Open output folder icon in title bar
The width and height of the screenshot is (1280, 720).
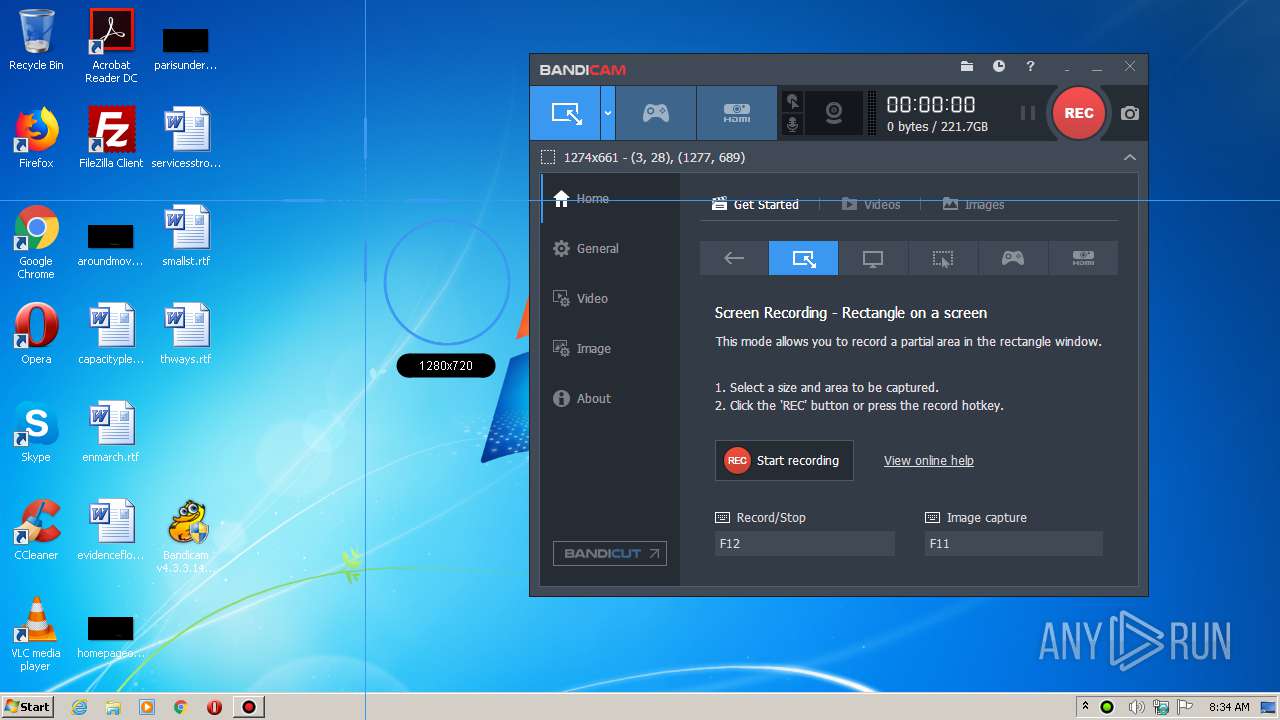coord(967,66)
